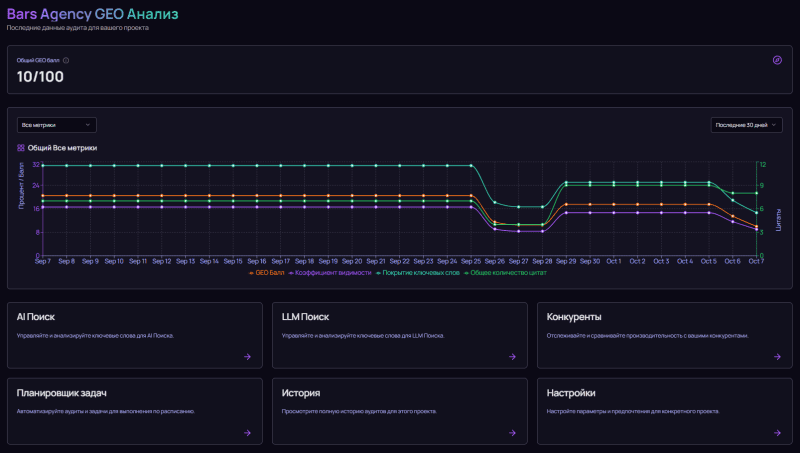This screenshot has height=453, width=800.
Task: Toggle Покрытие ключевых слов legend series
Action: point(417,272)
